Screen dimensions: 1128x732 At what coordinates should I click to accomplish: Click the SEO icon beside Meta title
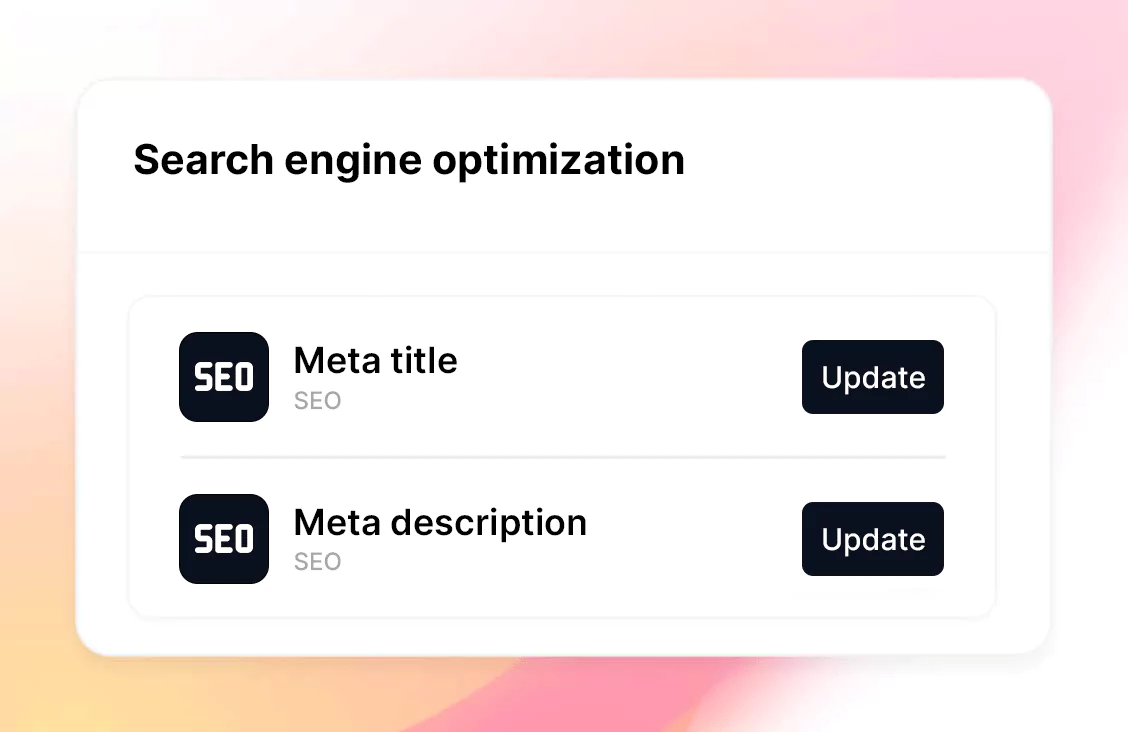click(224, 377)
